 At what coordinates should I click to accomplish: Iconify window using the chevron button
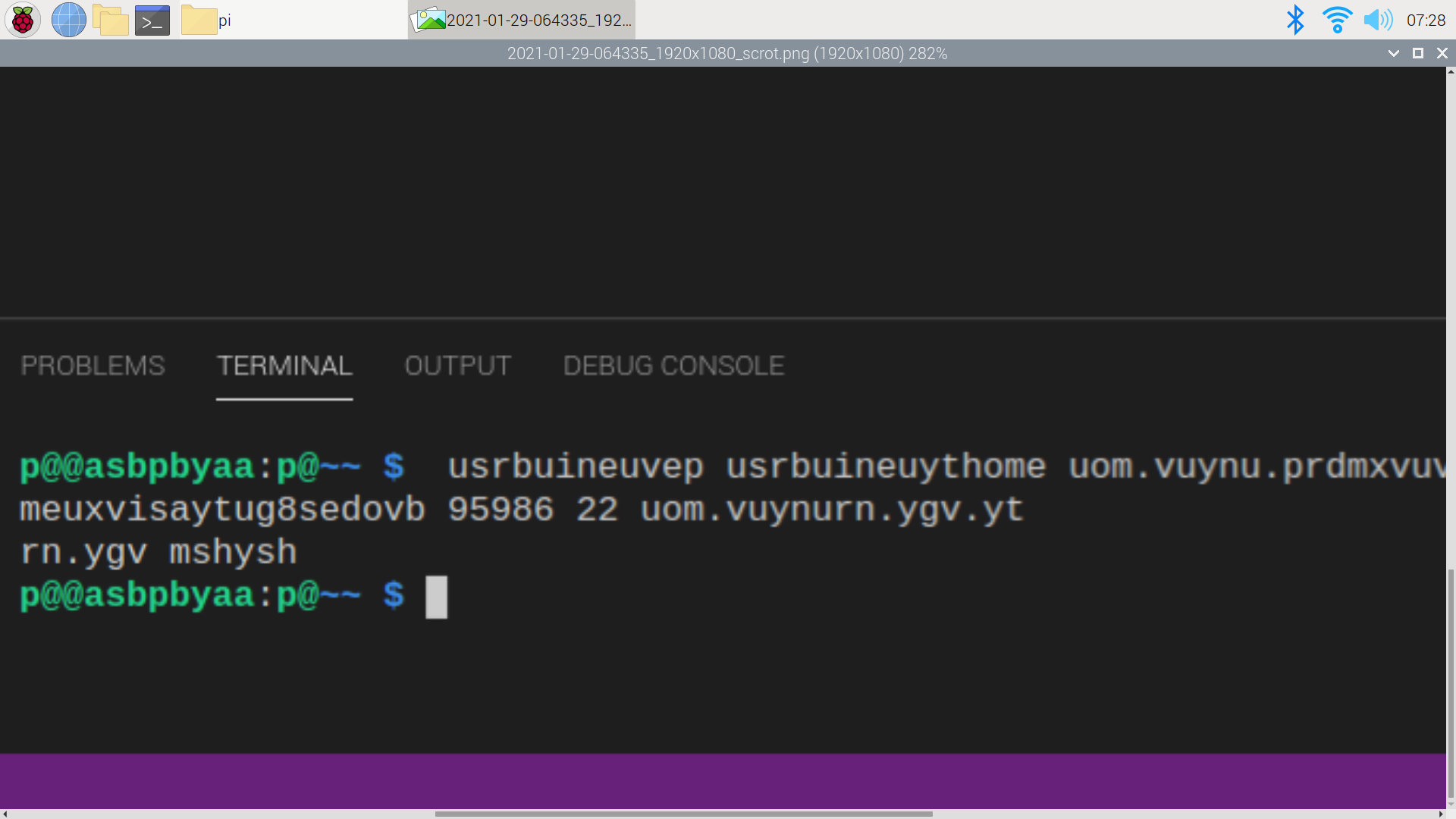[1393, 53]
